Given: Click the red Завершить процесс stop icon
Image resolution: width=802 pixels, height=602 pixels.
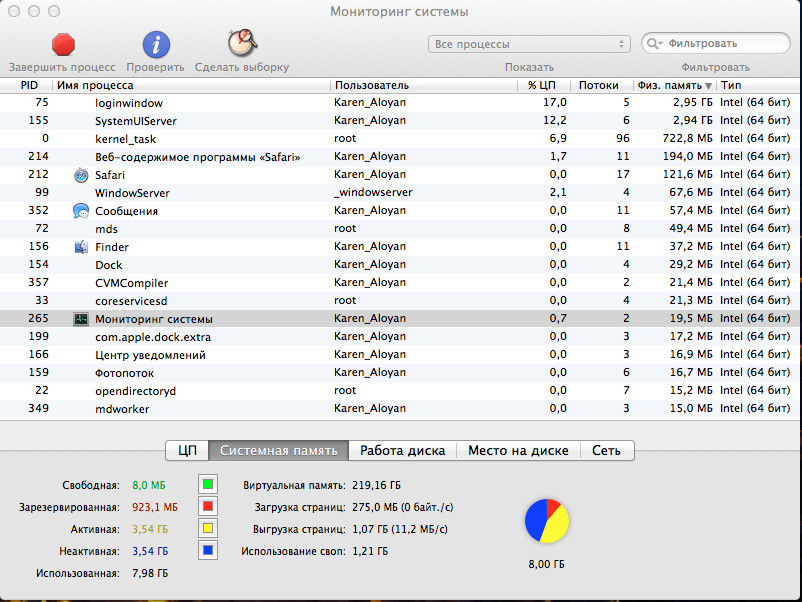Looking at the screenshot, I should pyautogui.click(x=63, y=44).
